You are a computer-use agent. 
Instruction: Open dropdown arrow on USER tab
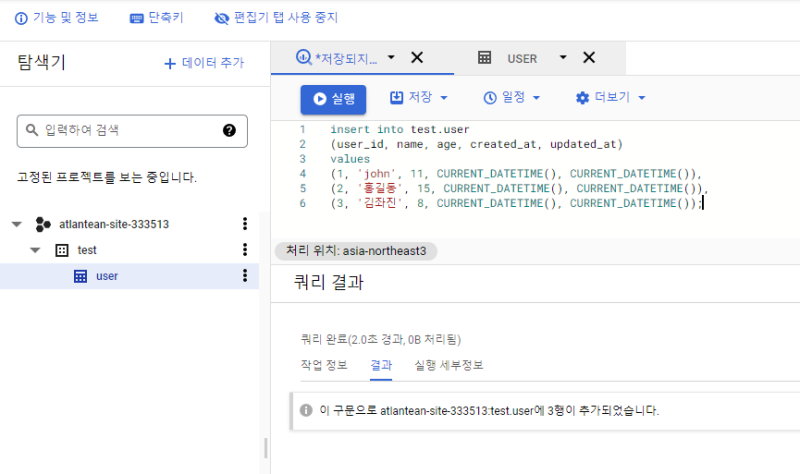tap(563, 58)
